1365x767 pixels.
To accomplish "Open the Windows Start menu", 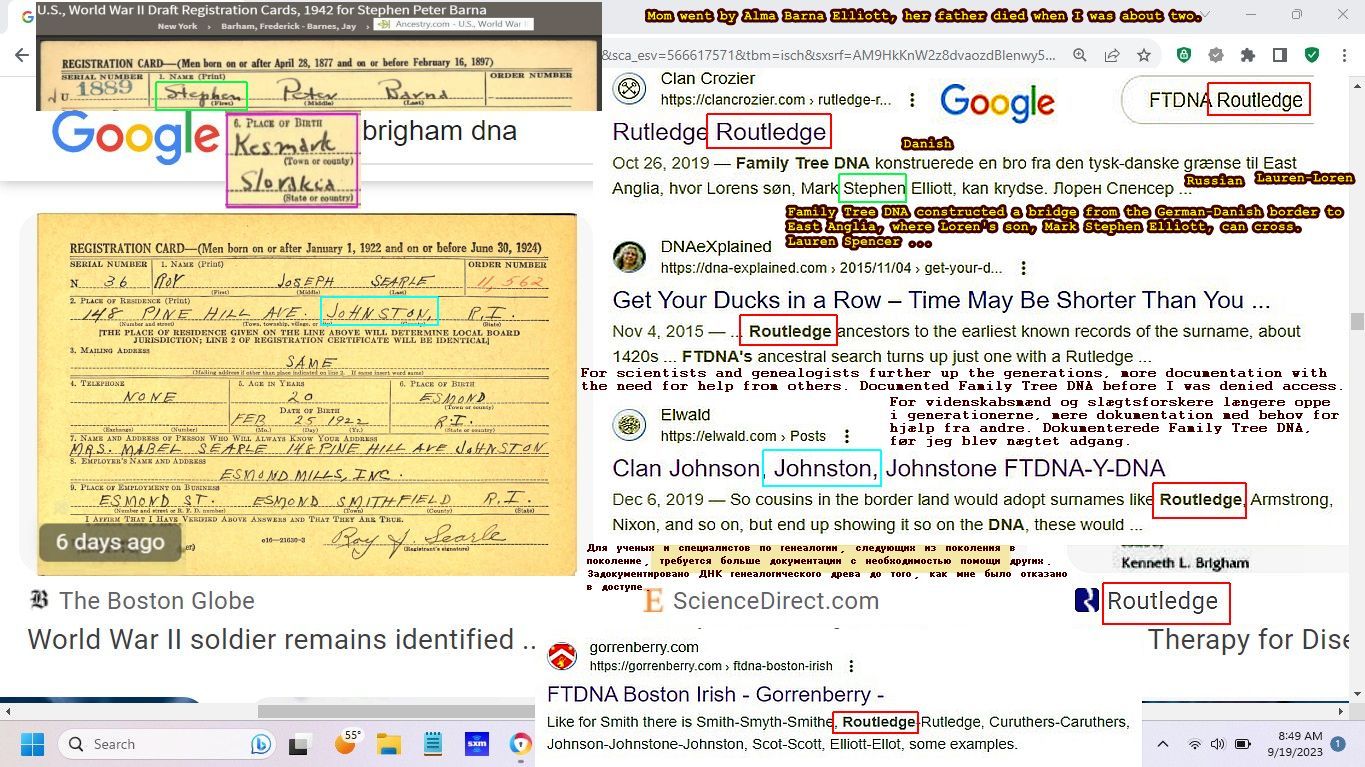I will (32, 744).
